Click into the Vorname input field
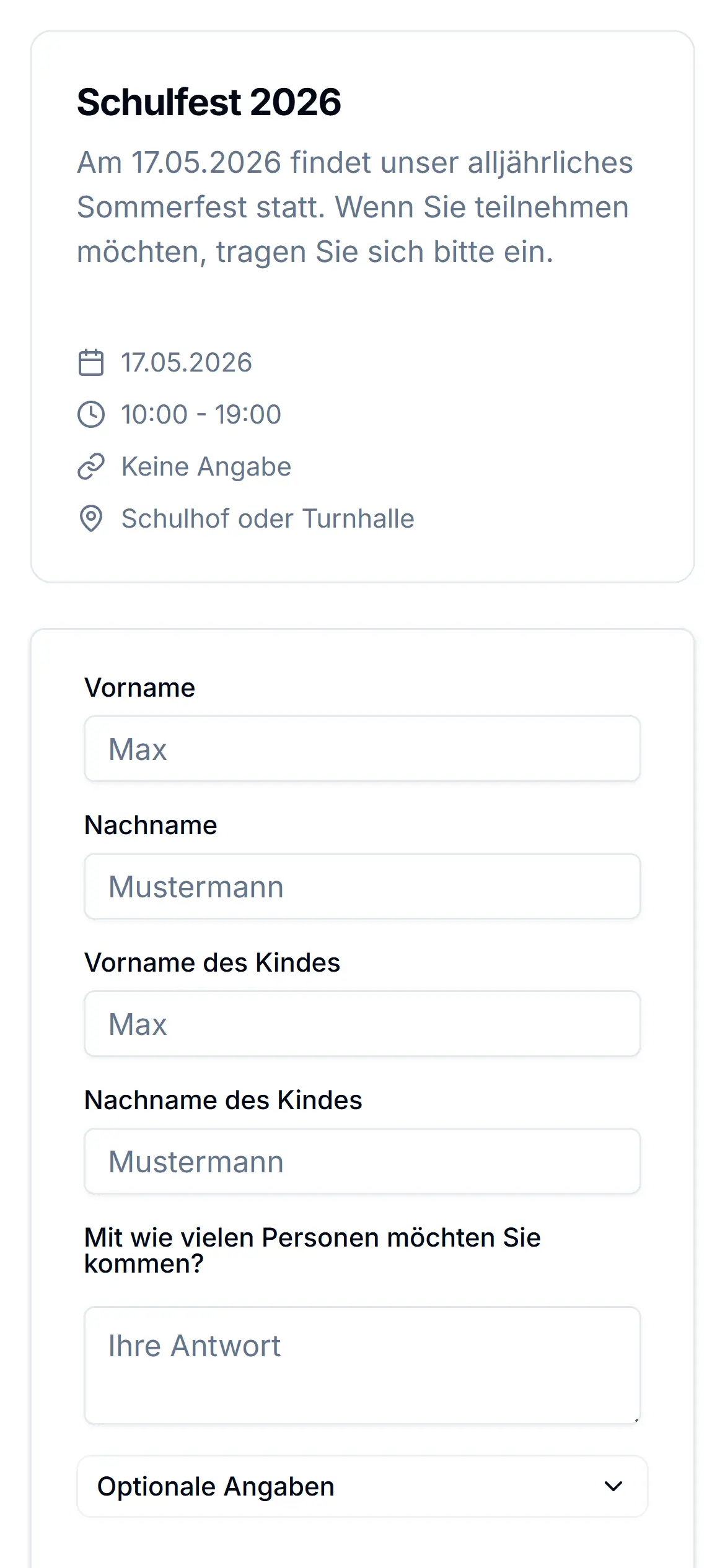The width and height of the screenshot is (725, 1568). (x=362, y=749)
